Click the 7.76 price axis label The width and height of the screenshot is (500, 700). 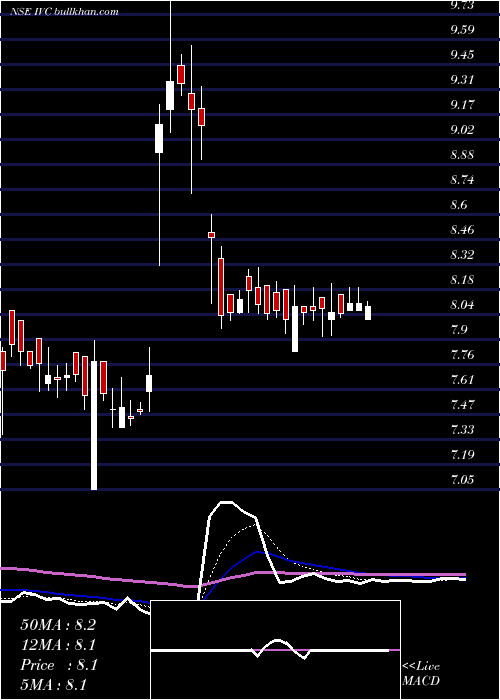click(462, 355)
